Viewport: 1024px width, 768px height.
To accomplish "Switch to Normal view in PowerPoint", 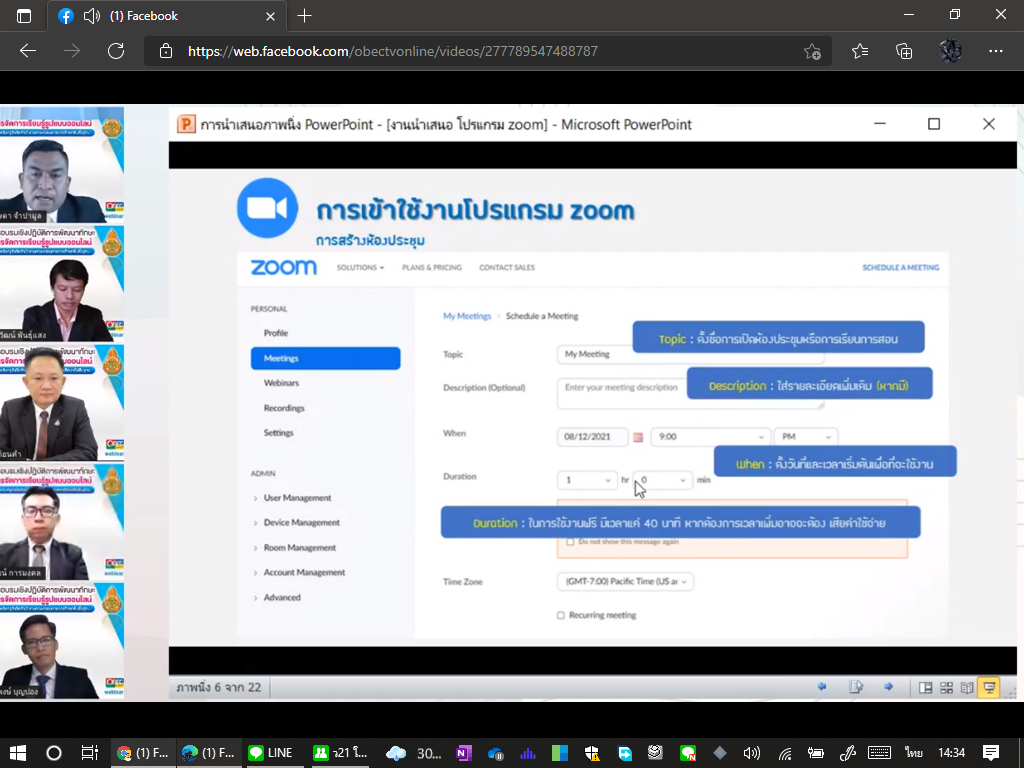I will point(925,687).
